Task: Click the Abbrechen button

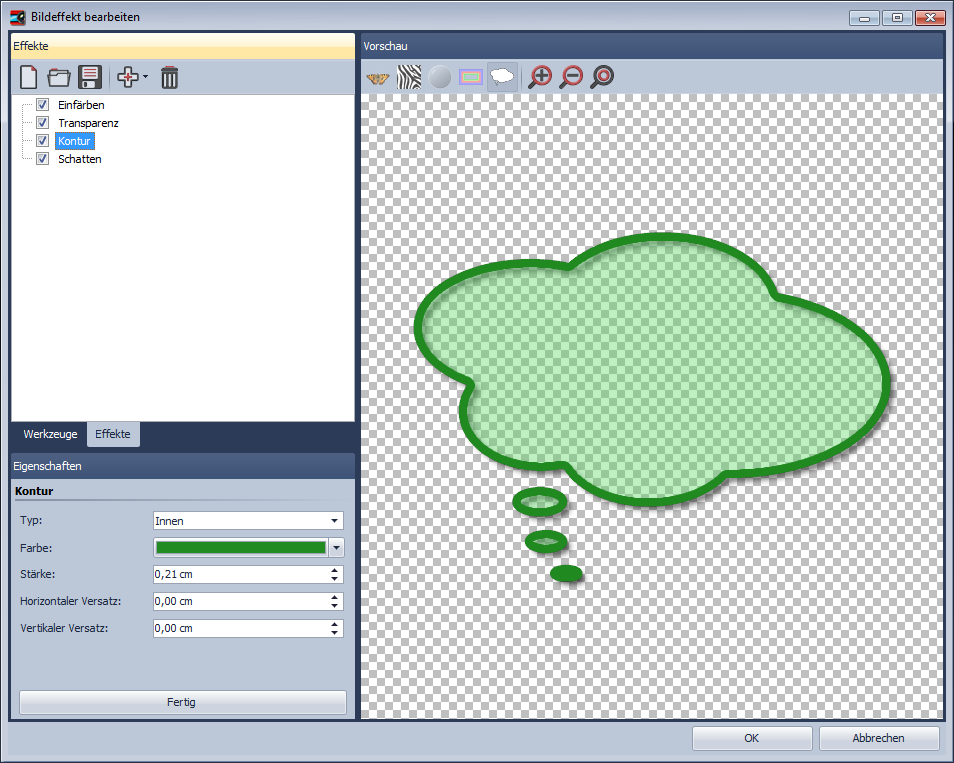Action: click(879, 738)
